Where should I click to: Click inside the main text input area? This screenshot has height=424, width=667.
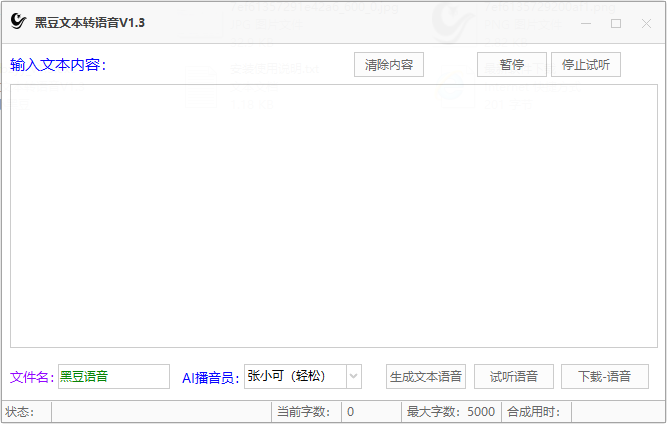pos(334,216)
